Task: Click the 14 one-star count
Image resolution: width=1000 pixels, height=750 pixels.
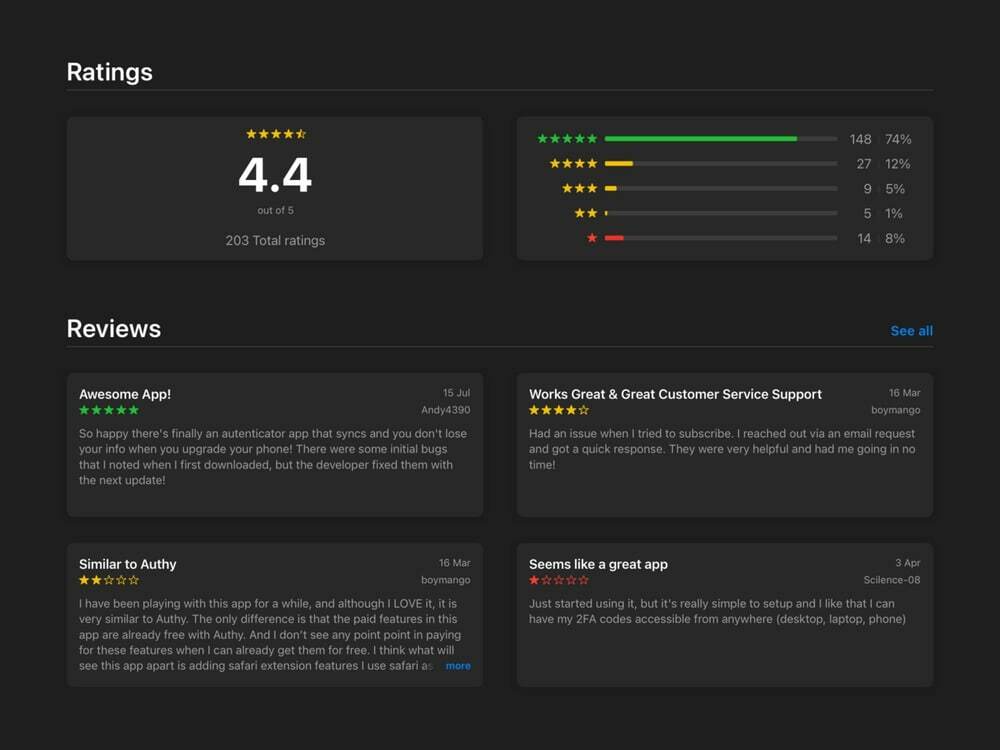Action: tap(864, 239)
